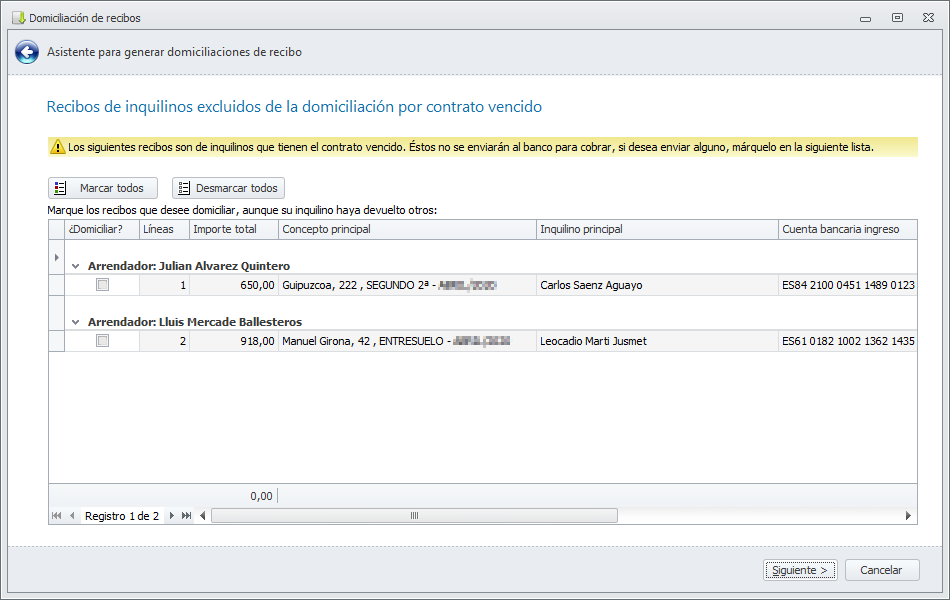Click the Siguiente > button
The image size is (950, 600).
point(800,570)
